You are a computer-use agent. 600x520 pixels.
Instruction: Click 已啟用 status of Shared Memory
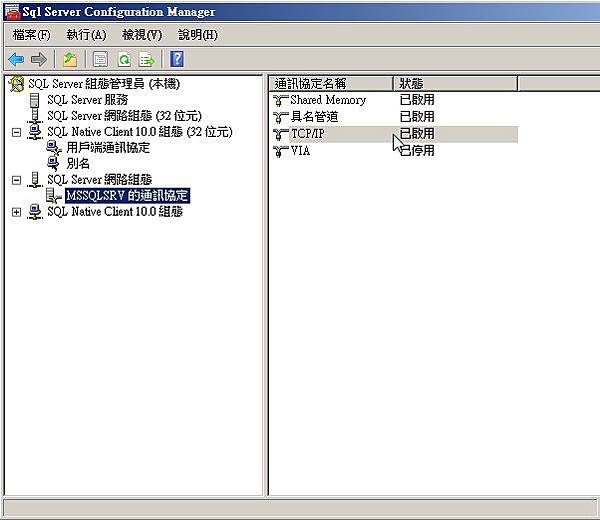[417, 100]
